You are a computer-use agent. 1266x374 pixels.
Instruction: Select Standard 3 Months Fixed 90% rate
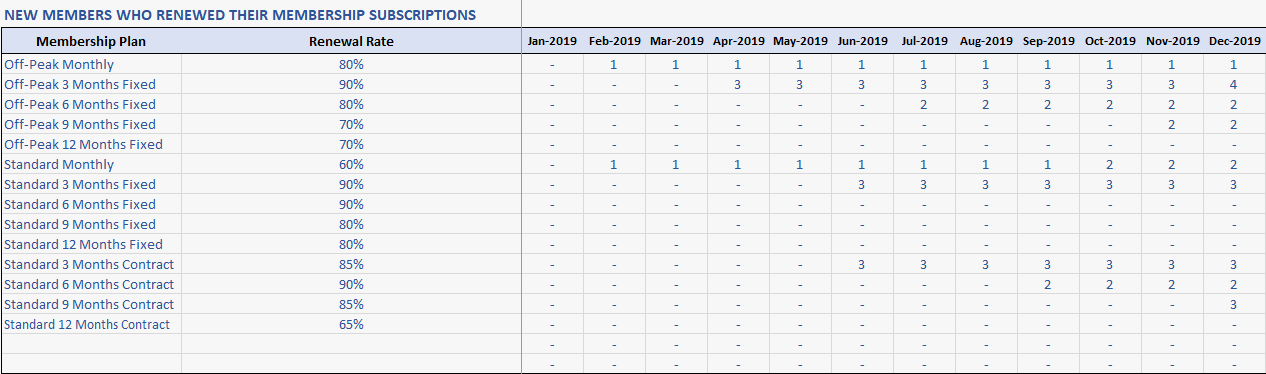pyautogui.click(x=351, y=184)
